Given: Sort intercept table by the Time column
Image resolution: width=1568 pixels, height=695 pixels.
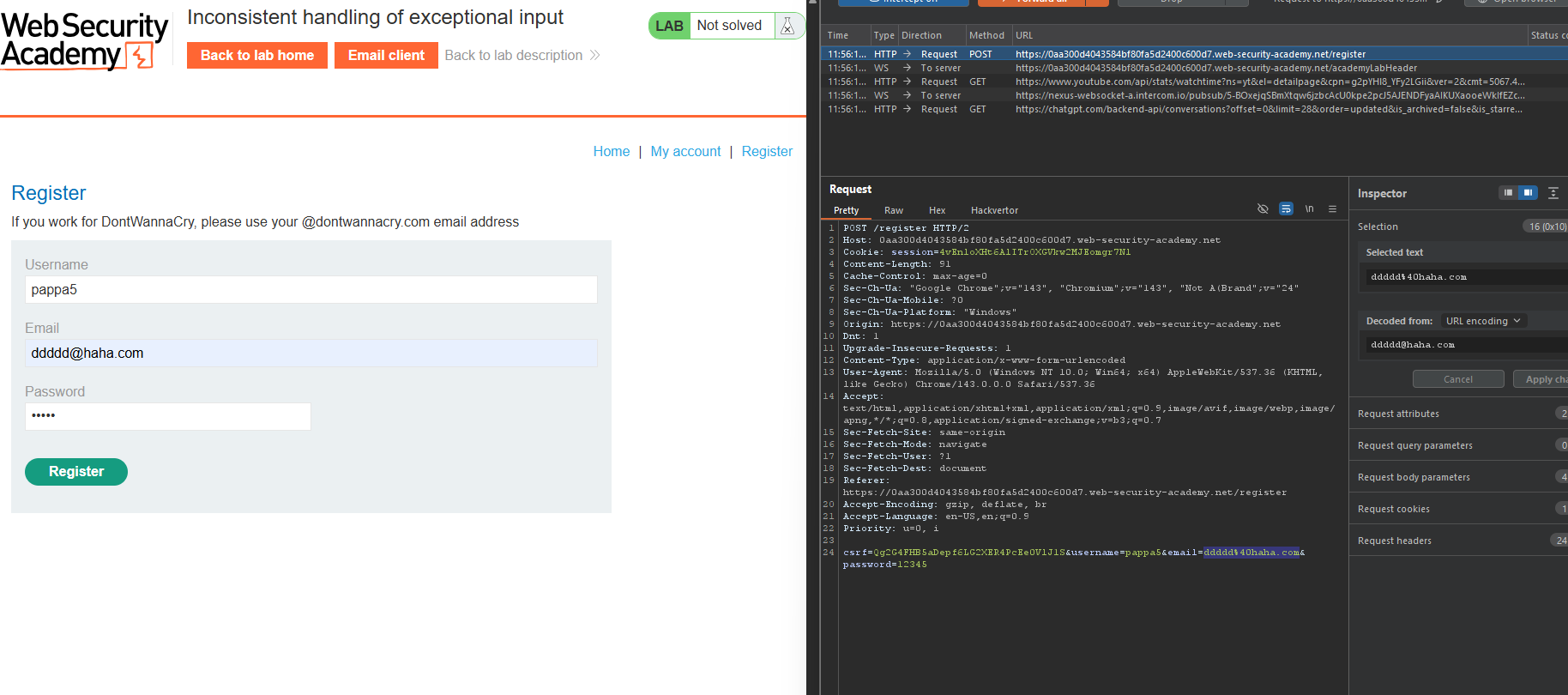Looking at the screenshot, I should (x=846, y=35).
